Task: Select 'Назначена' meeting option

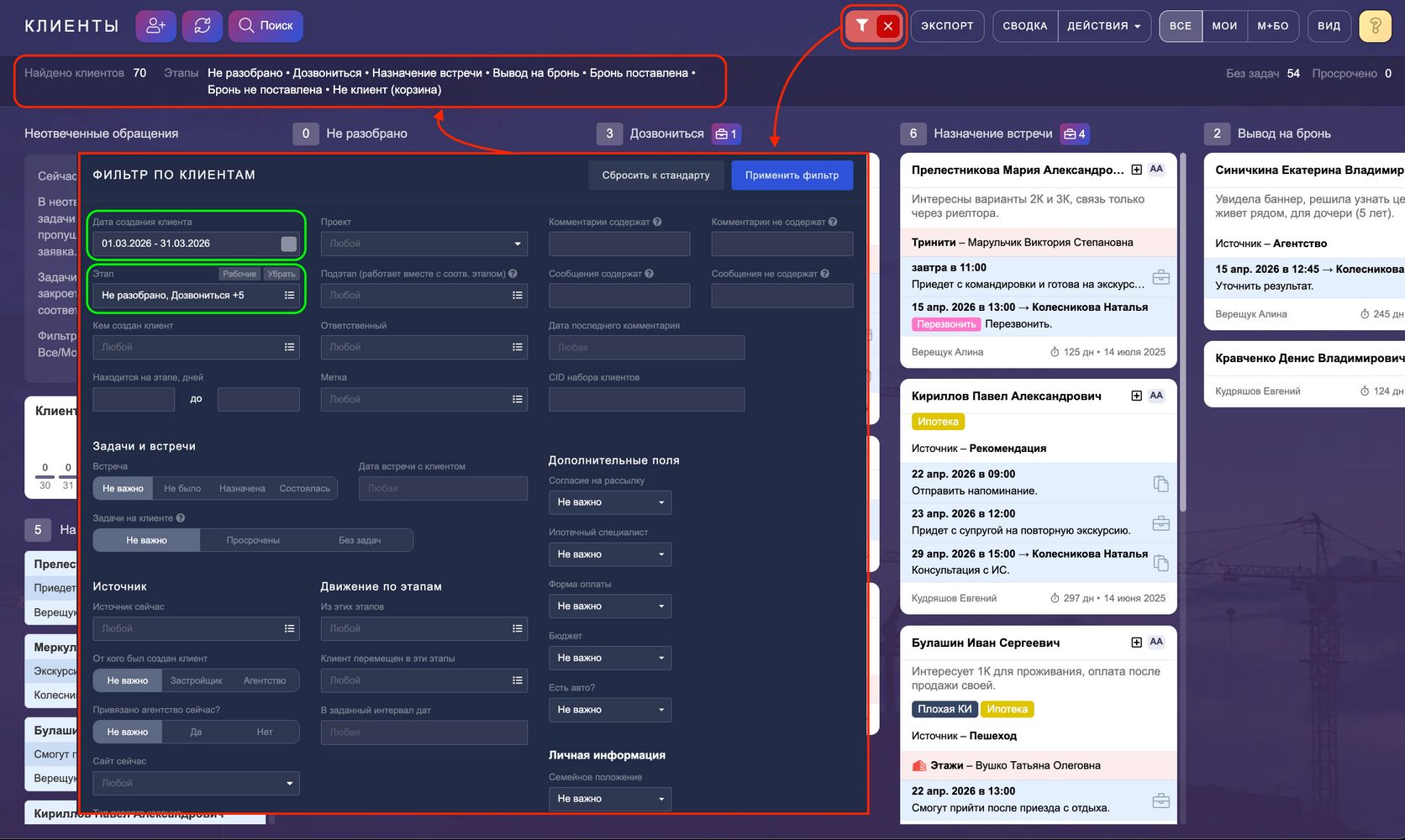Action: point(242,489)
